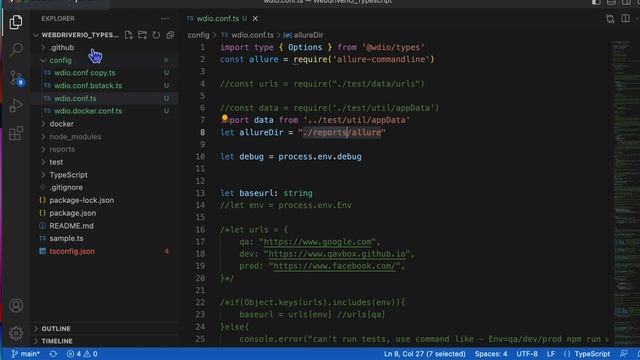
Task: Expand the test folder
Action: click(x=56, y=162)
